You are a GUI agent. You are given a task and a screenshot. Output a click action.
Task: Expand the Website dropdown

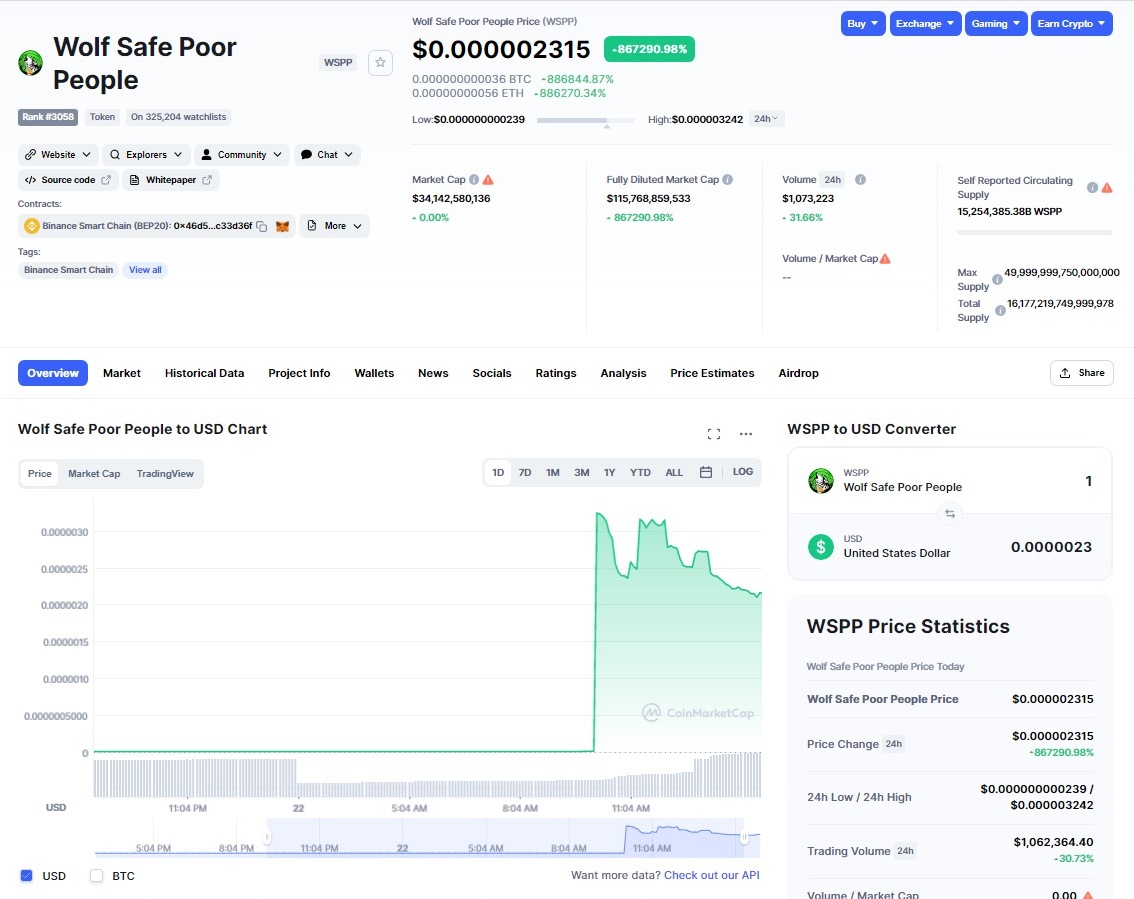coord(58,155)
